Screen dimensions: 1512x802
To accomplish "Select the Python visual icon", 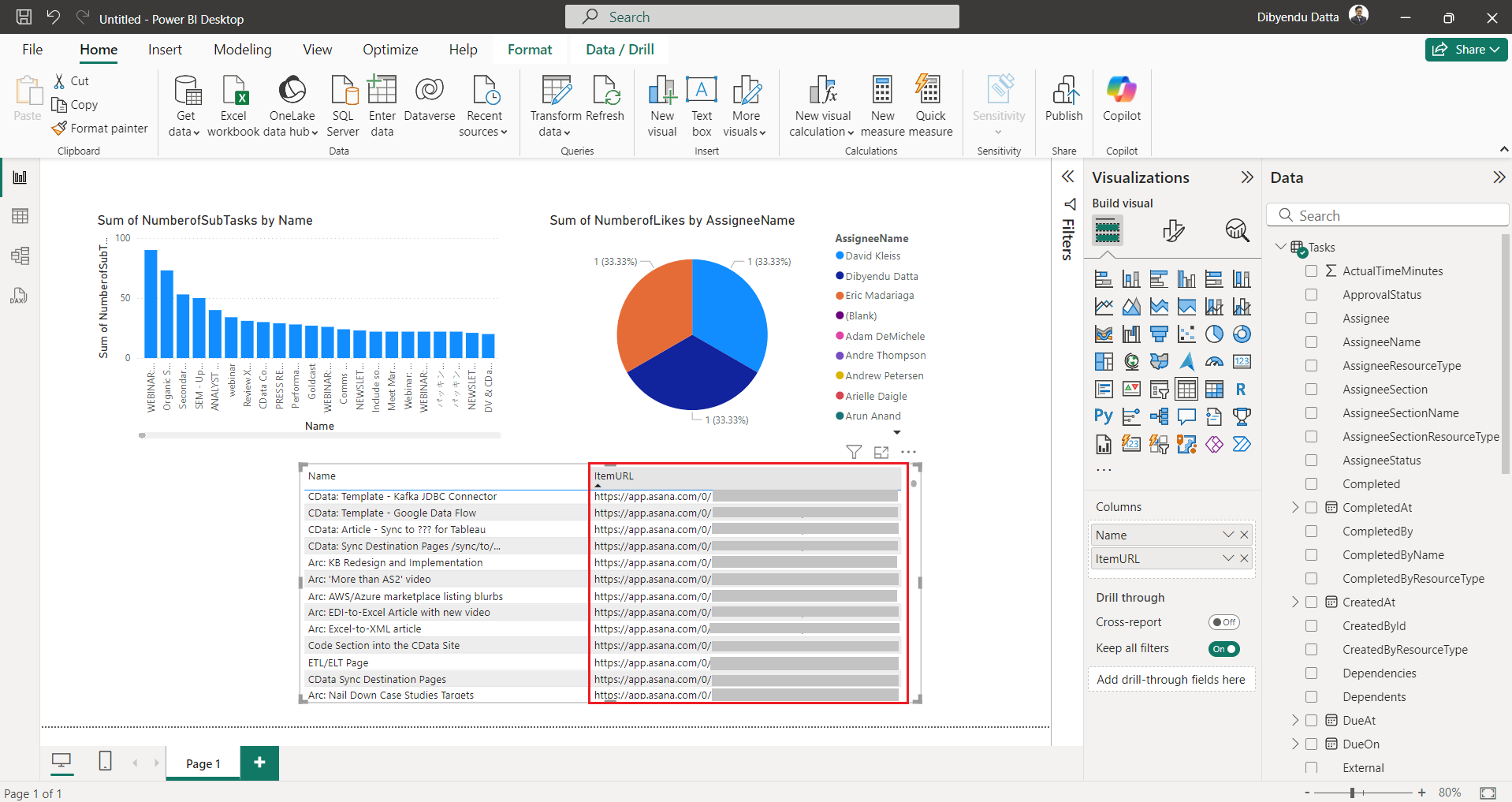I will [1103, 416].
